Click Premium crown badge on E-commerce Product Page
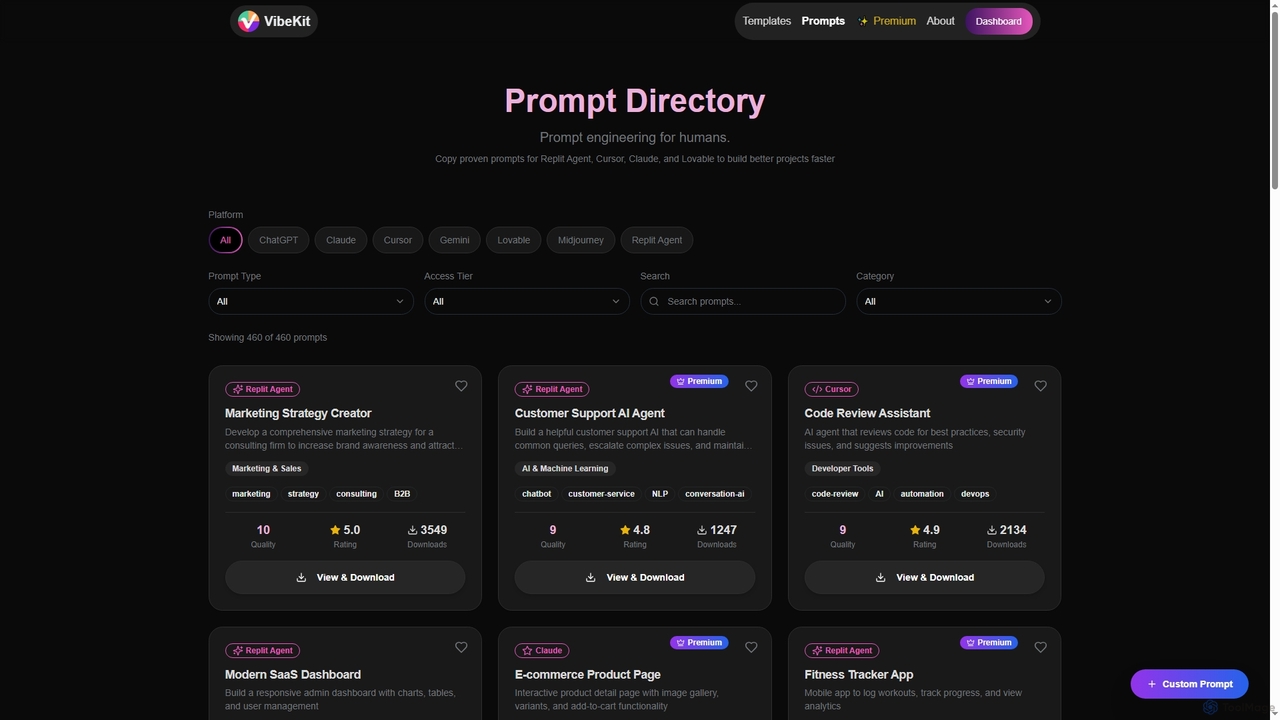 point(699,642)
